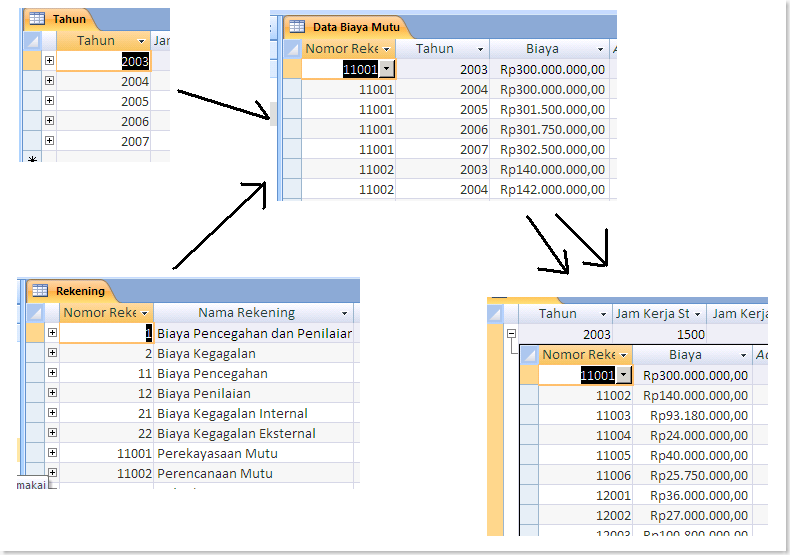Screen dimensions: 790x555
Task: Expand Perencanaan Mutu row
Action: (x=52, y=472)
